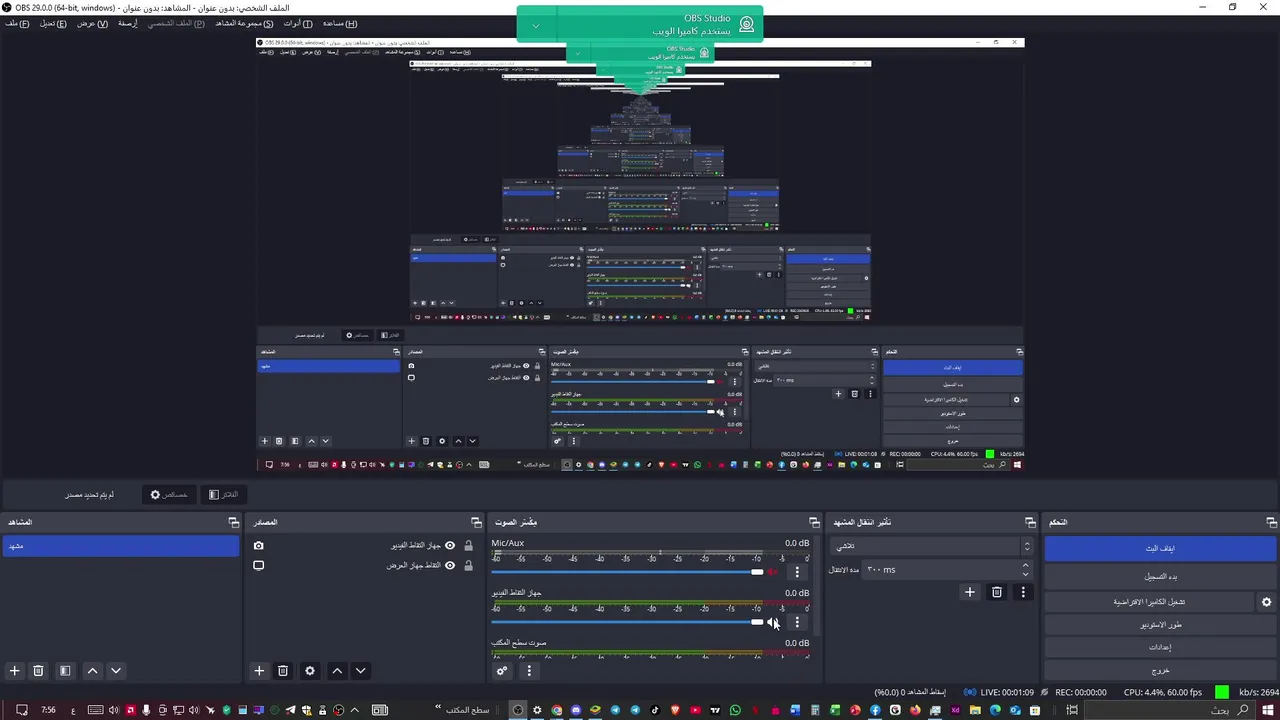Open the scene transition type dropdown
The width and height of the screenshot is (1280, 720).
tap(932, 546)
